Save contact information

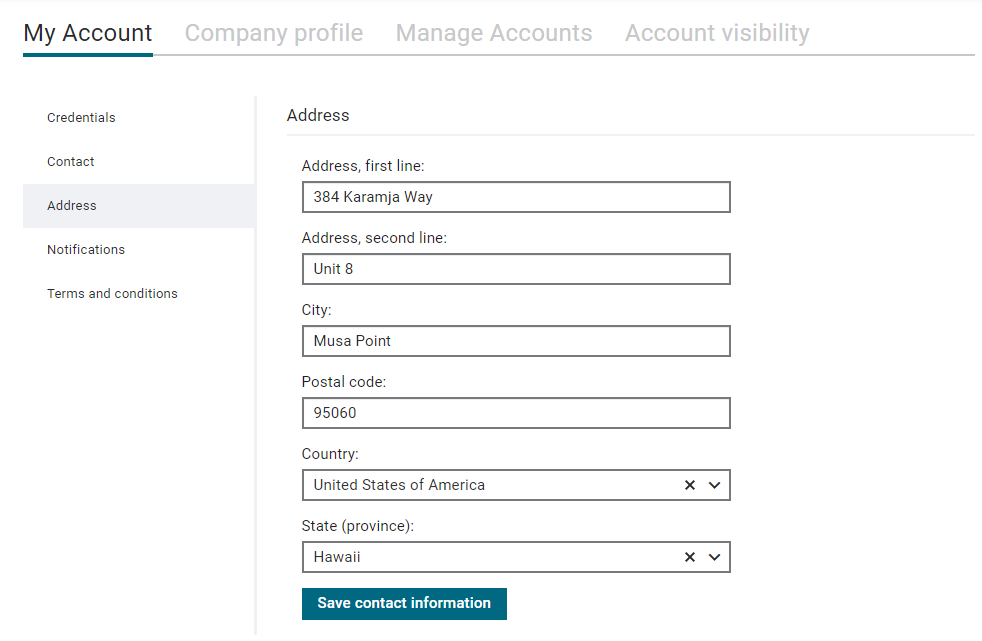coord(404,603)
